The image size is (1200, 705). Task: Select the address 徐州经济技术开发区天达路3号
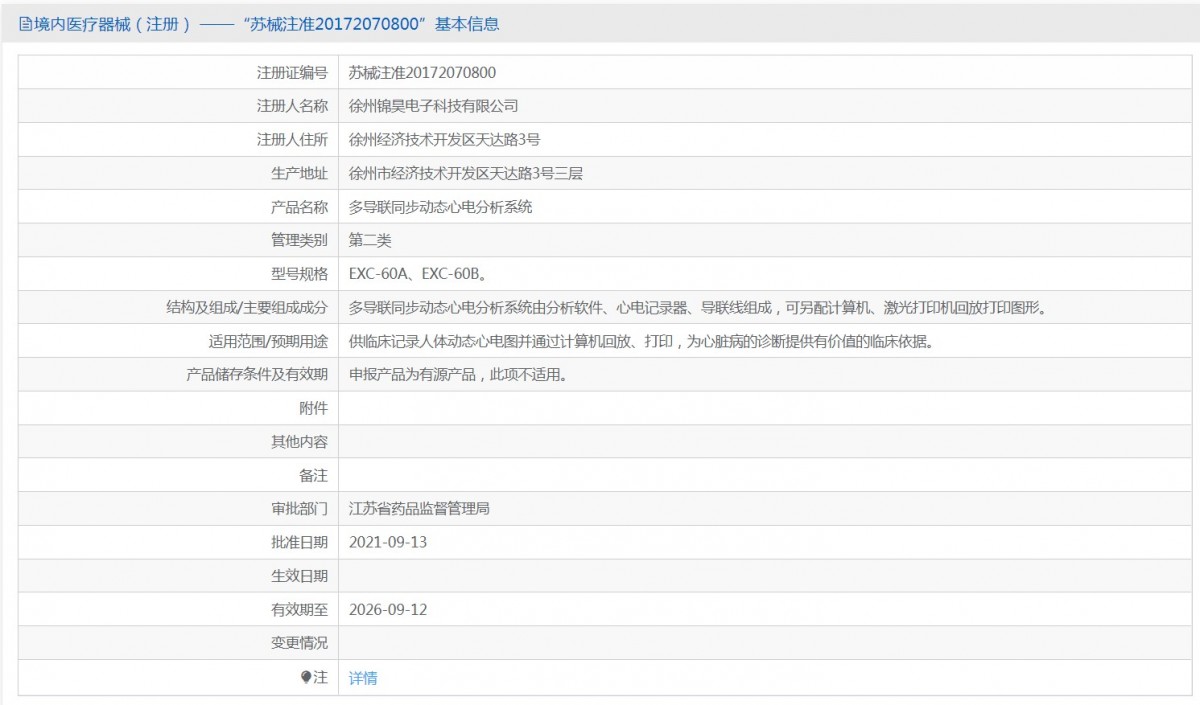pos(445,139)
